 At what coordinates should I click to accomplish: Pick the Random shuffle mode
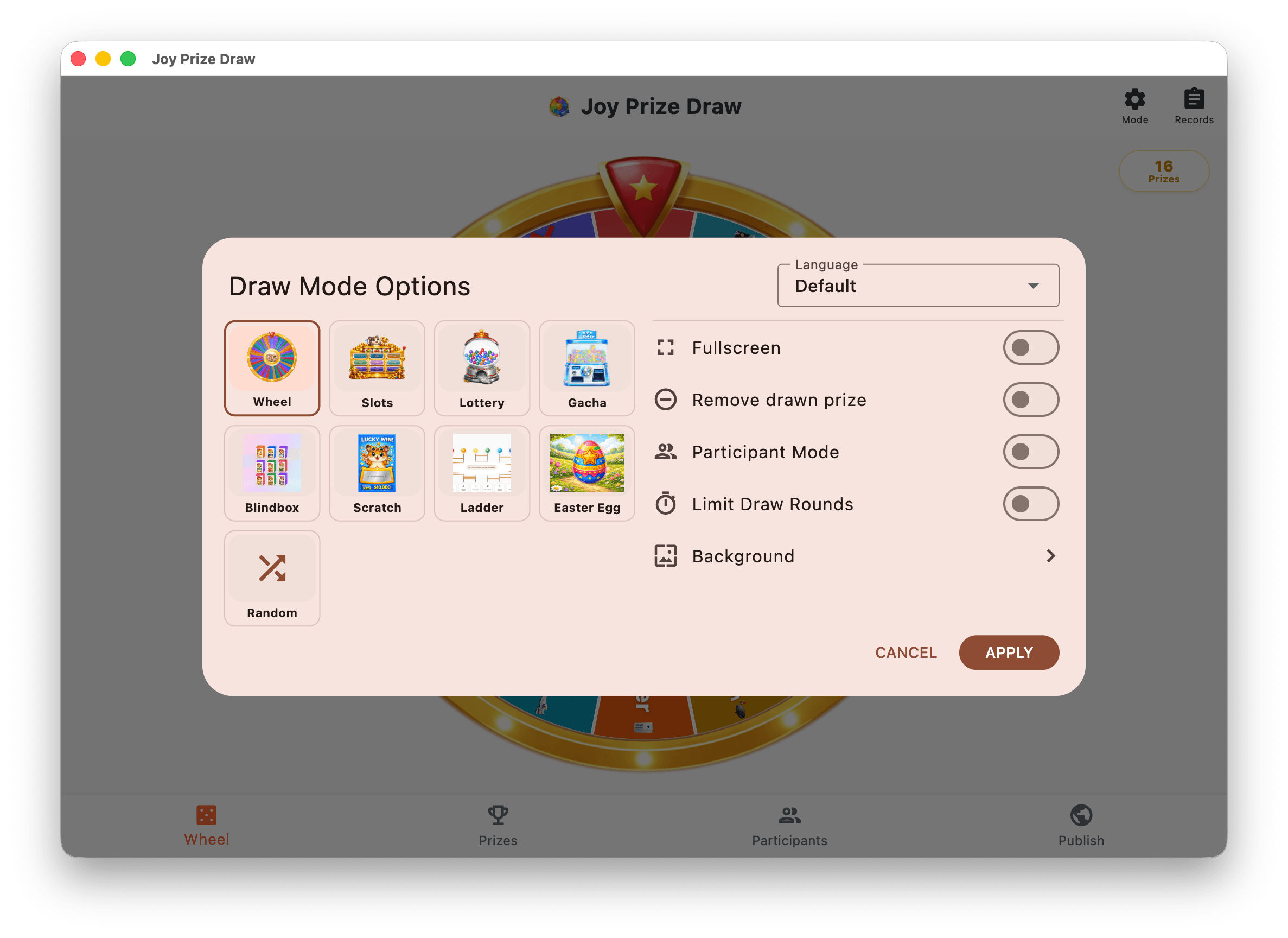(272, 578)
